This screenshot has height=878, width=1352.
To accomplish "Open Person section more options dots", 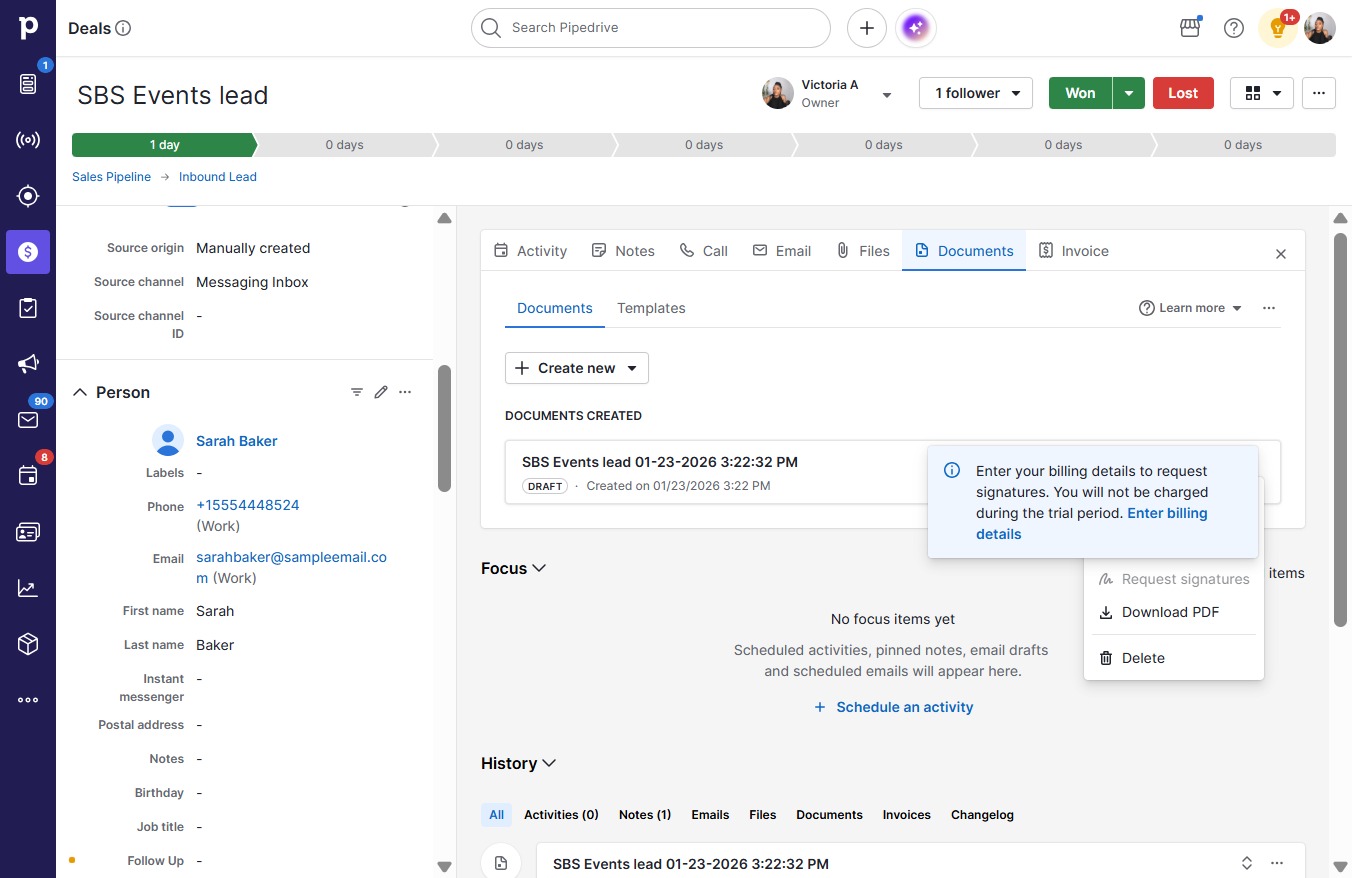I will click(405, 392).
